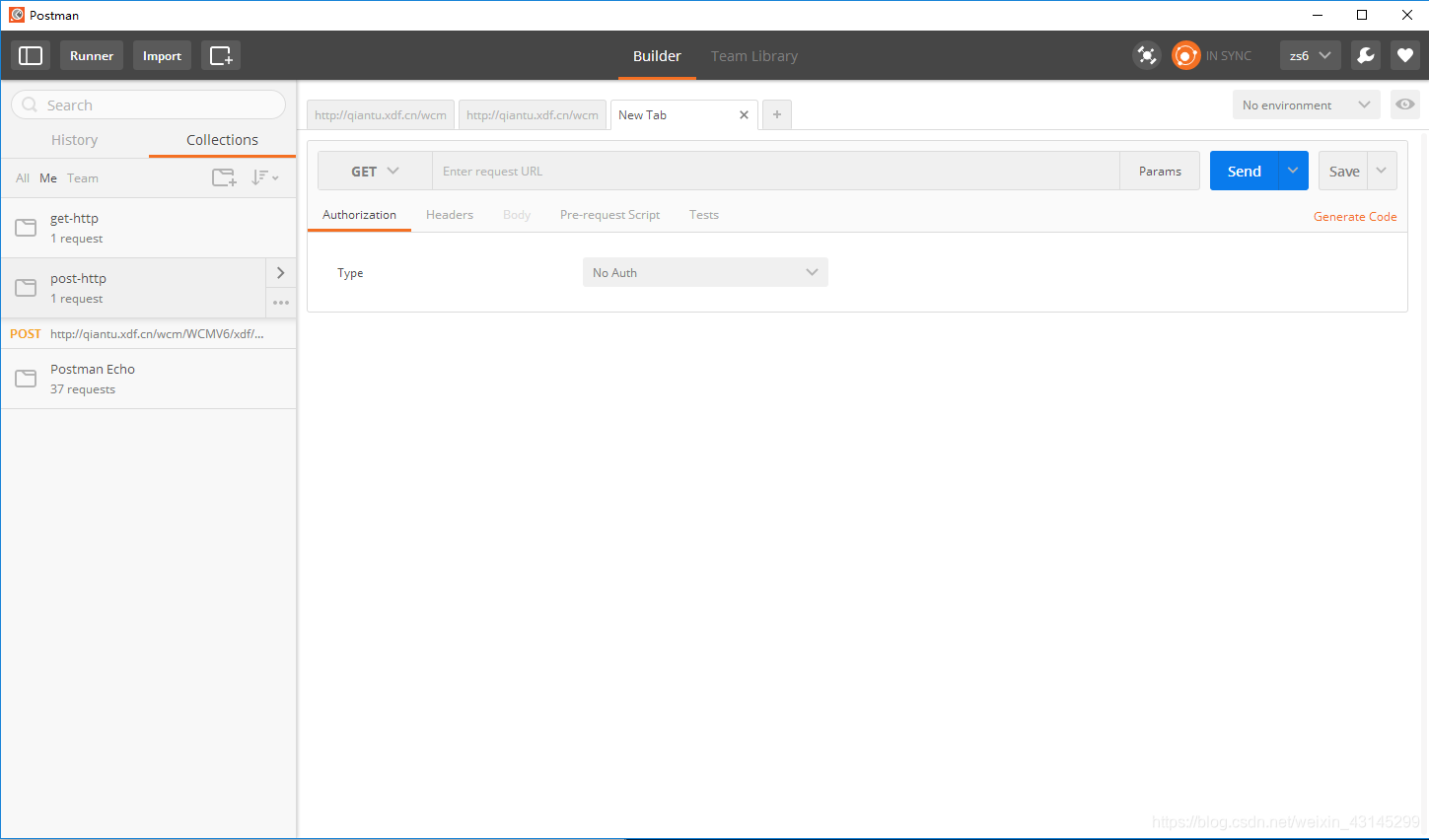This screenshot has width=1429, height=840.
Task: Open the No Auth type dropdown
Action: [705, 272]
